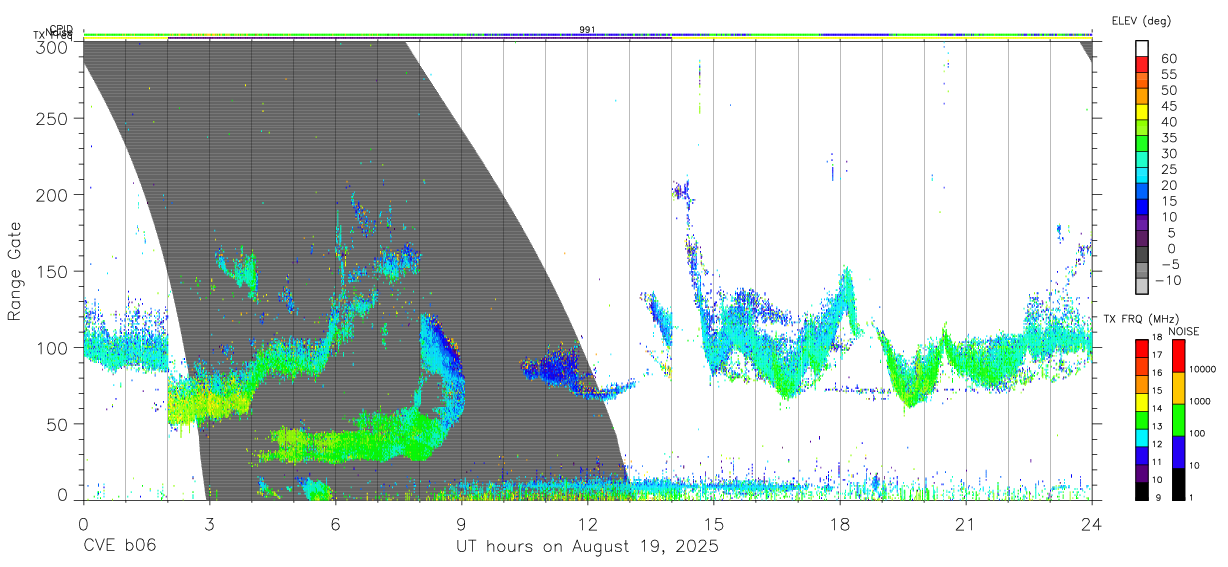Click the '6' UT hour tick label
This screenshot has width=1228, height=567.
(335, 524)
